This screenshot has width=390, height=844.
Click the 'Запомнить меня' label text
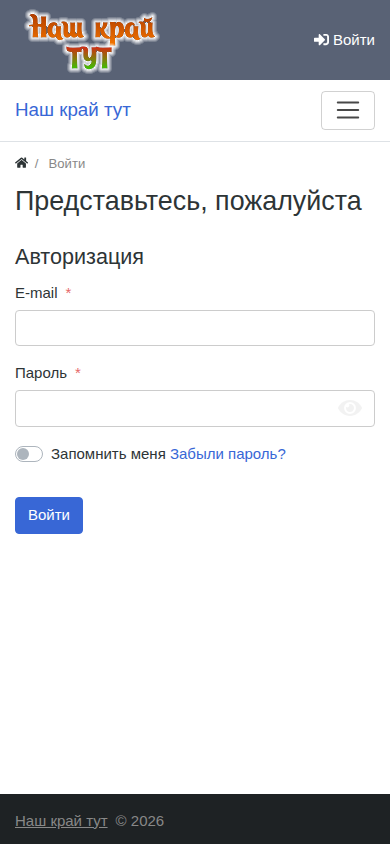coord(108,454)
